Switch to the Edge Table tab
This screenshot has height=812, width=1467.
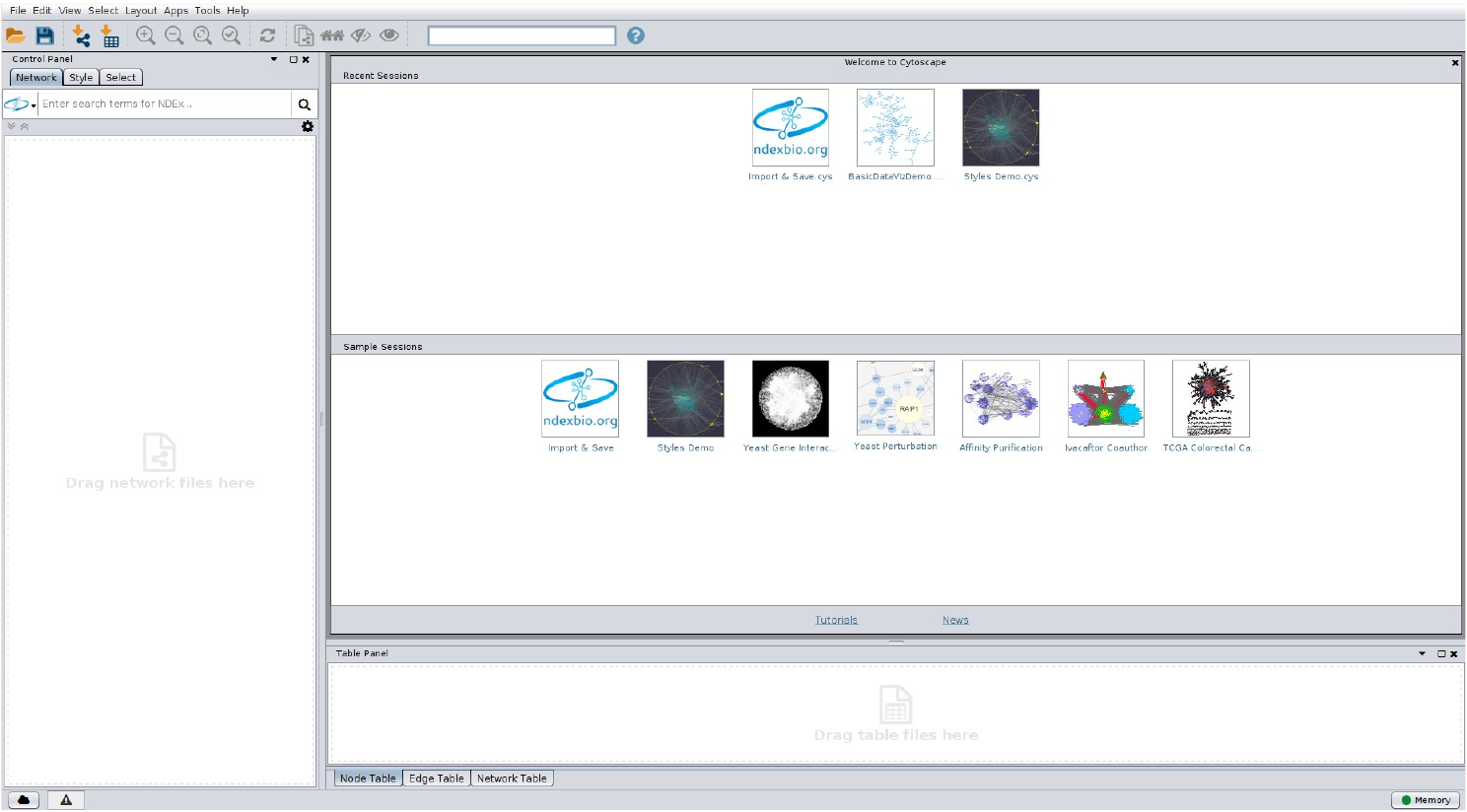[x=437, y=778]
